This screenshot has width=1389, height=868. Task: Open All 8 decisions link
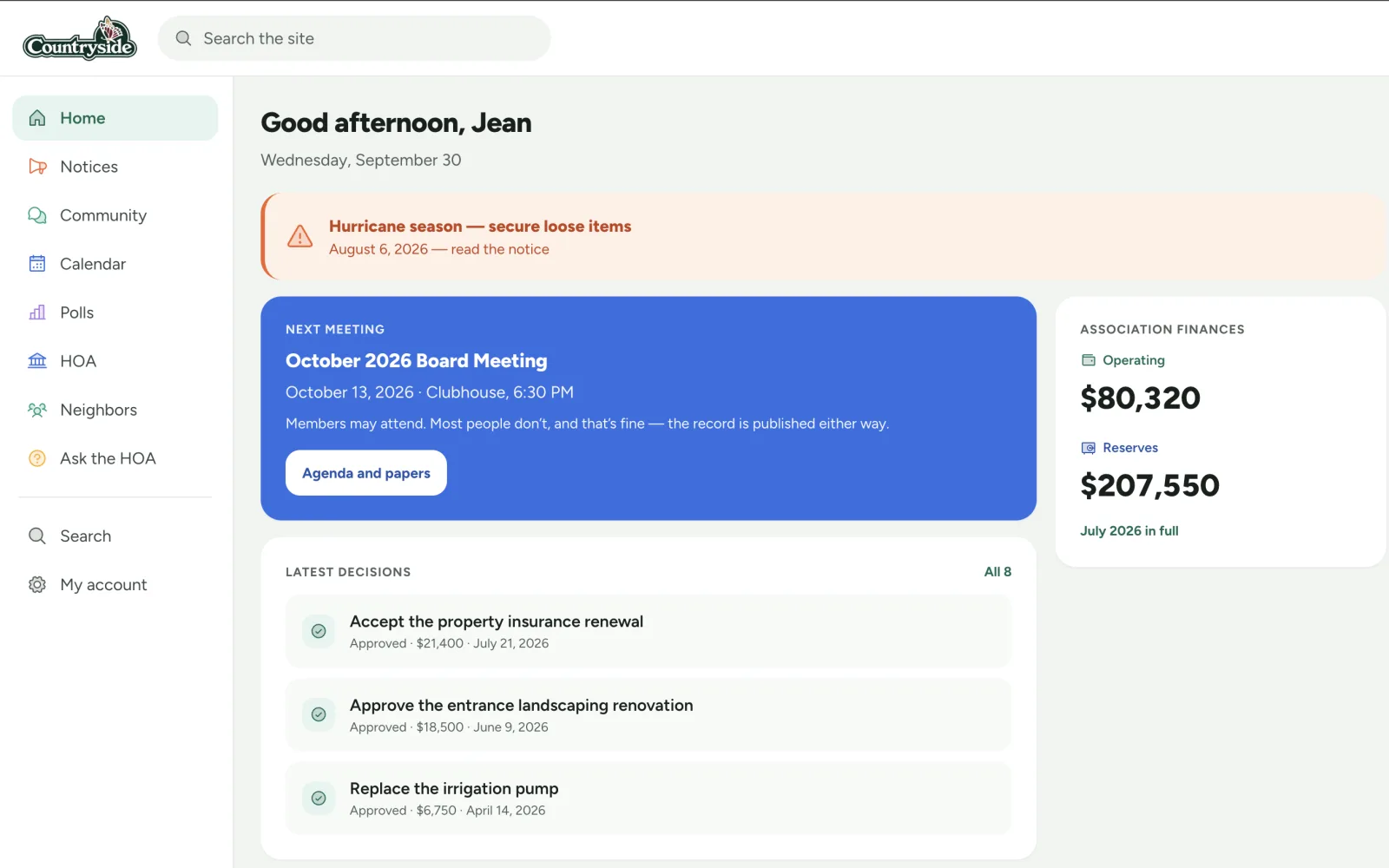[x=997, y=571]
